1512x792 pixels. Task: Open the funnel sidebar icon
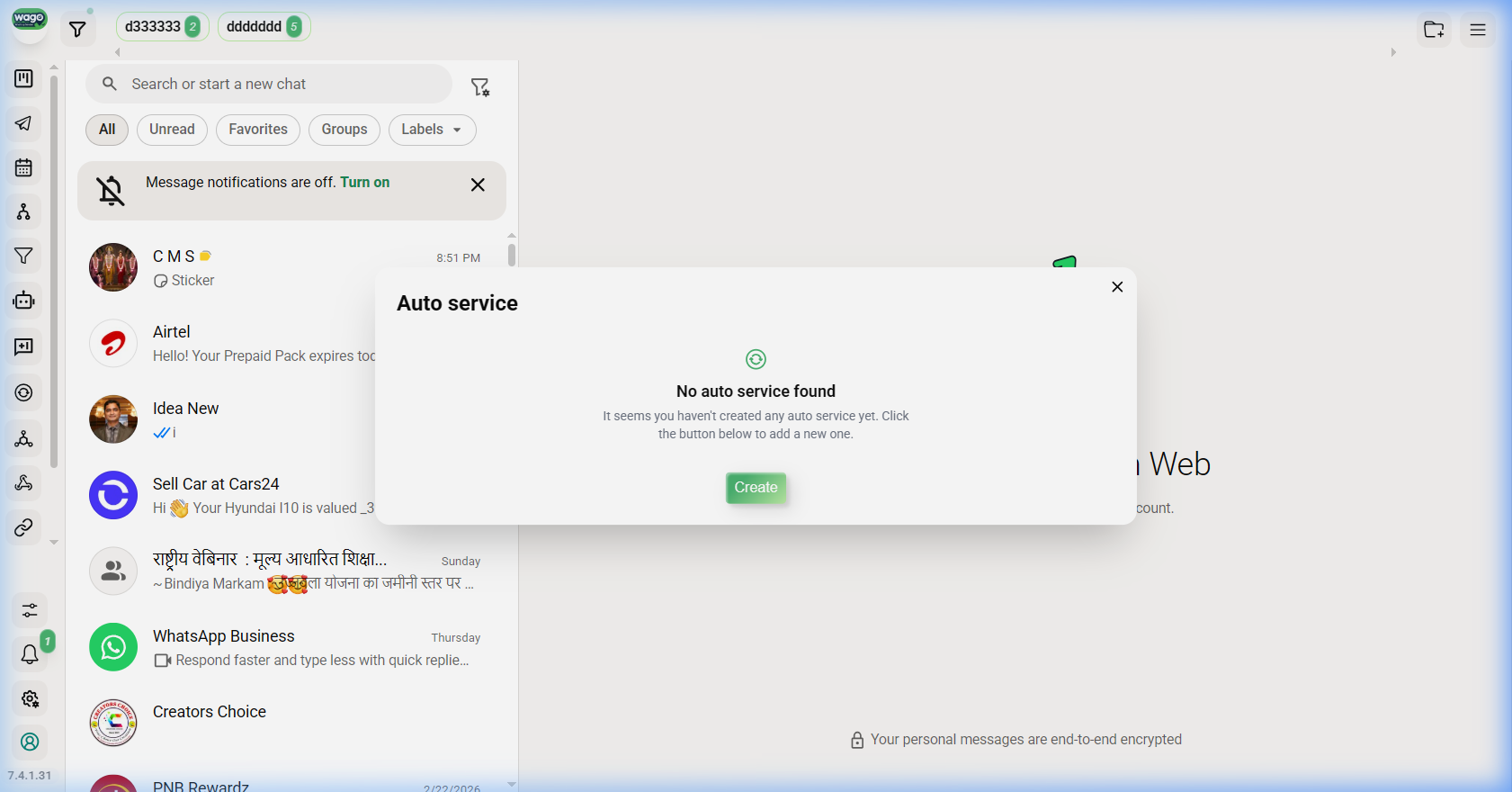point(24,256)
